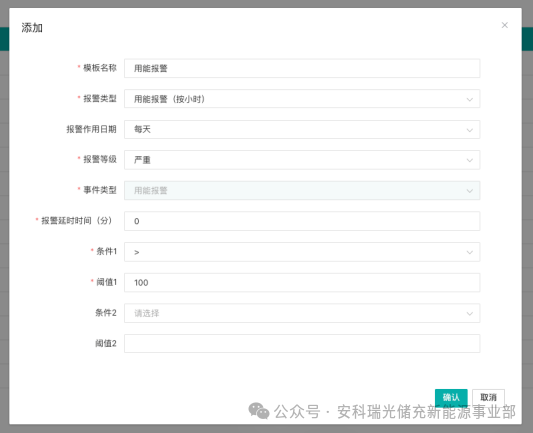
Task: Click the 阈值1 field containing 100
Action: point(302,282)
